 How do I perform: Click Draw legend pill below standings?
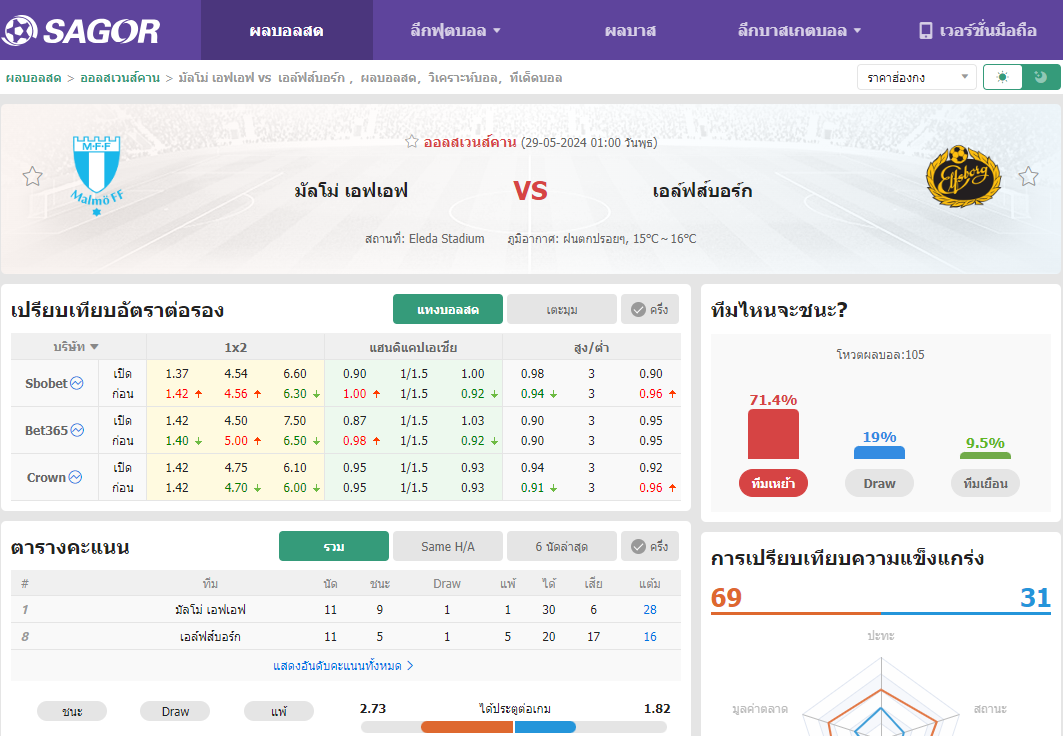tap(175, 711)
